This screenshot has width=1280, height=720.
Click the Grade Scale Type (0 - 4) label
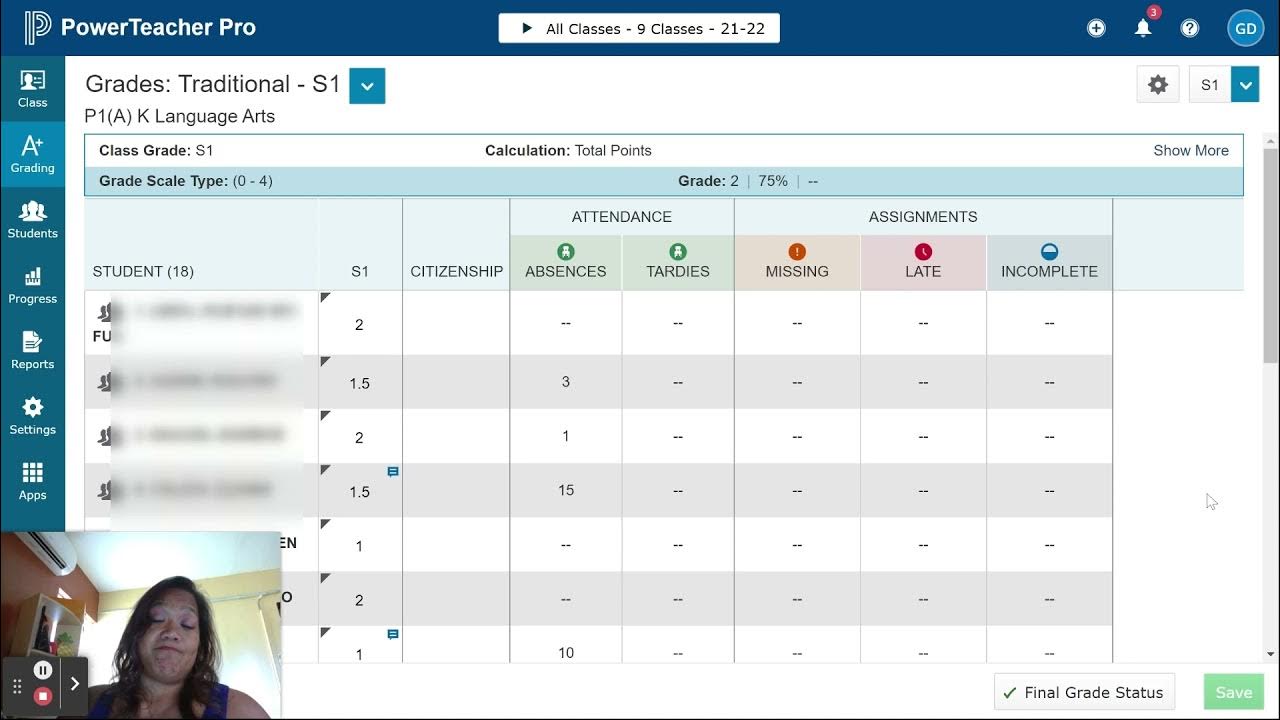pyautogui.click(x=186, y=181)
